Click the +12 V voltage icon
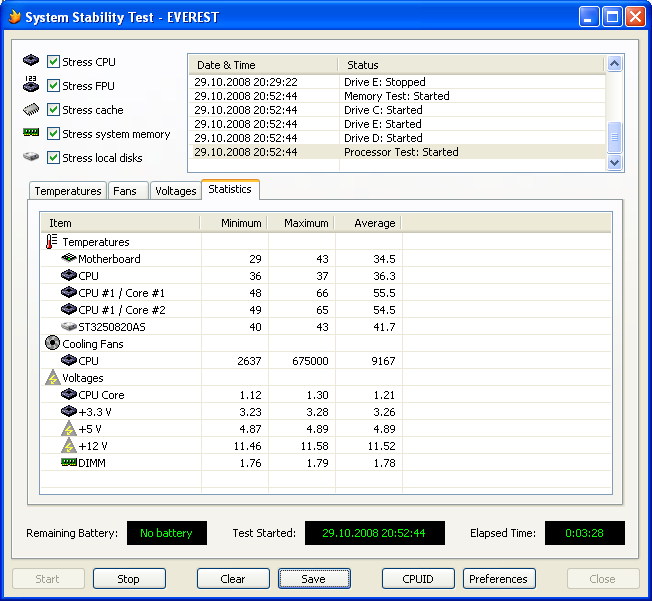 (x=68, y=445)
